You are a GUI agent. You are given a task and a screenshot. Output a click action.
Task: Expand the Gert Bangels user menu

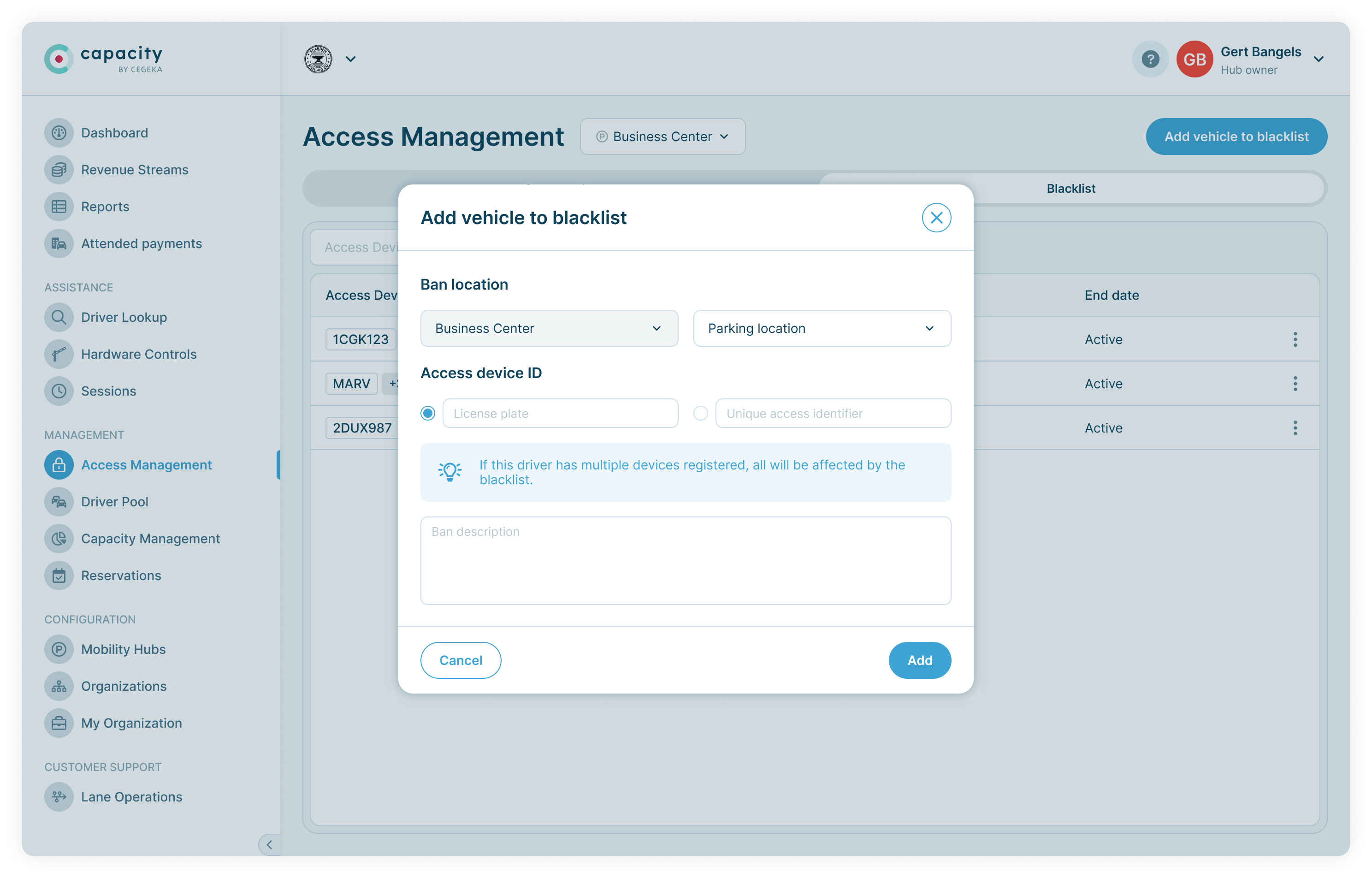click(1318, 59)
